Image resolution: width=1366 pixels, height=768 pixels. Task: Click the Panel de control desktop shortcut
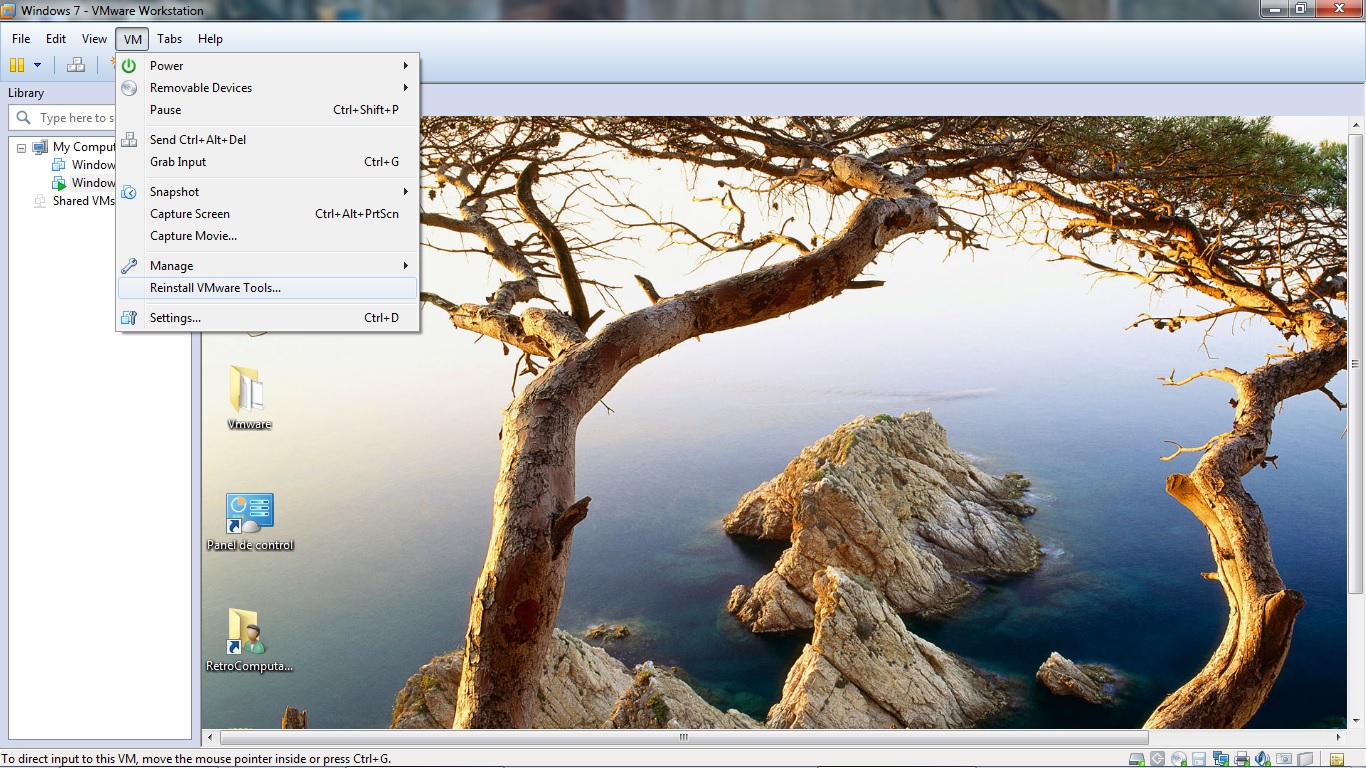pos(250,522)
